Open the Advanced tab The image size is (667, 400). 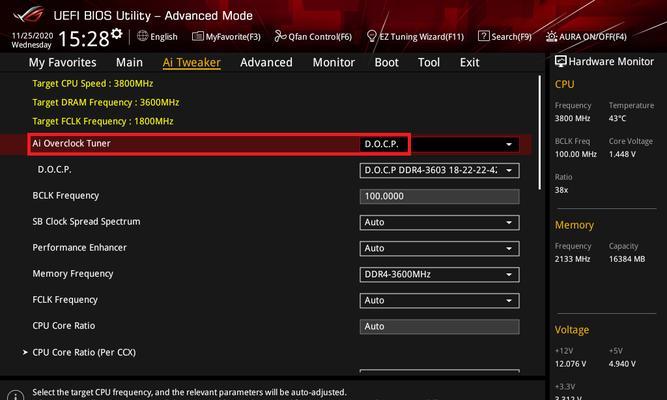[266, 63]
